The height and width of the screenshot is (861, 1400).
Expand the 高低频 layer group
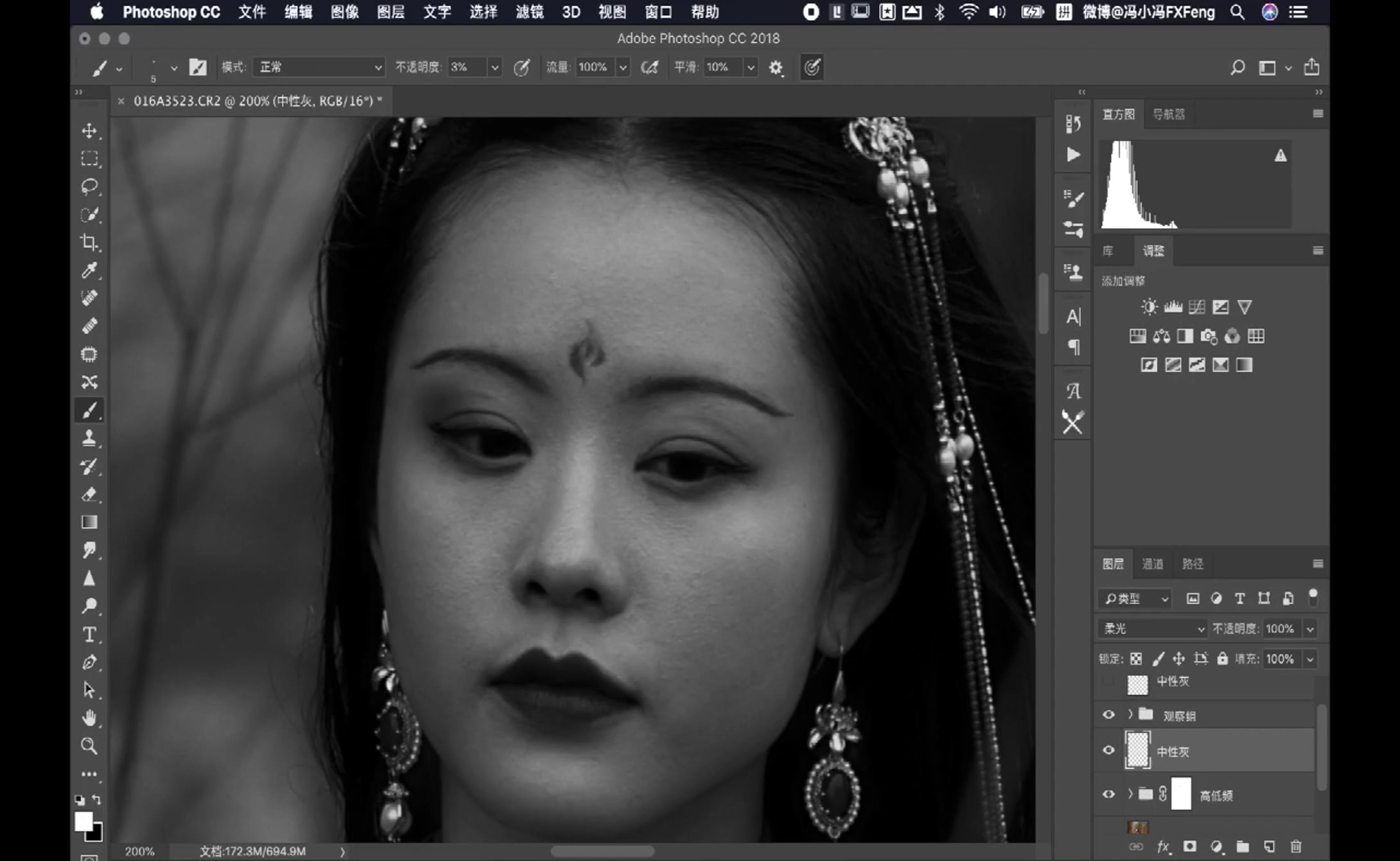(1129, 794)
